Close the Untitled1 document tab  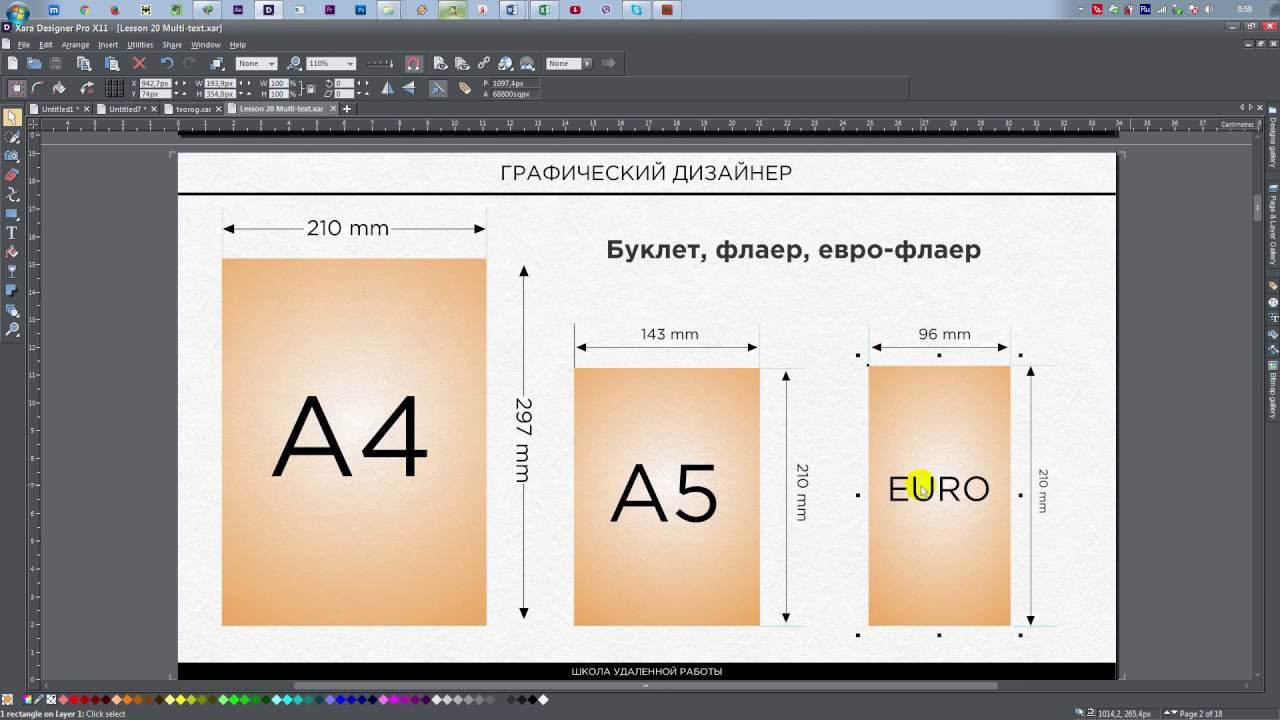(x=87, y=109)
